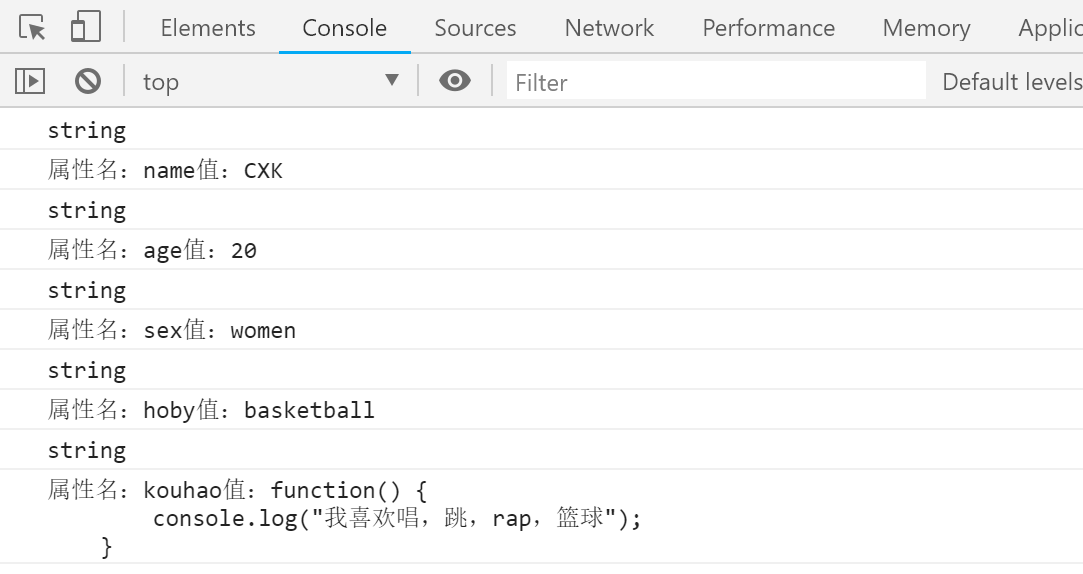
Task: Open the top context dropdown
Action: [x=270, y=81]
